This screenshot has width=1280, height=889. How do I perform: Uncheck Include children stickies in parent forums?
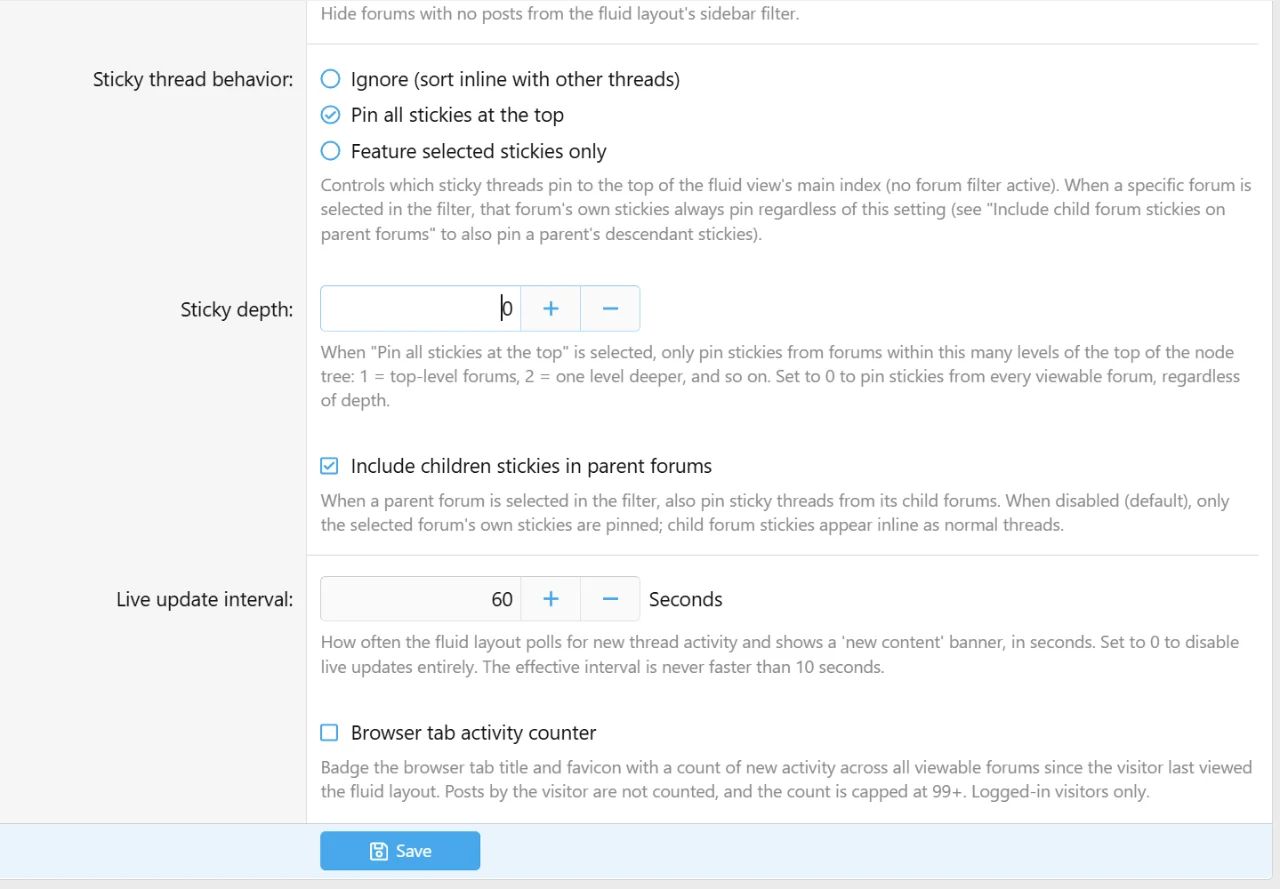(329, 466)
